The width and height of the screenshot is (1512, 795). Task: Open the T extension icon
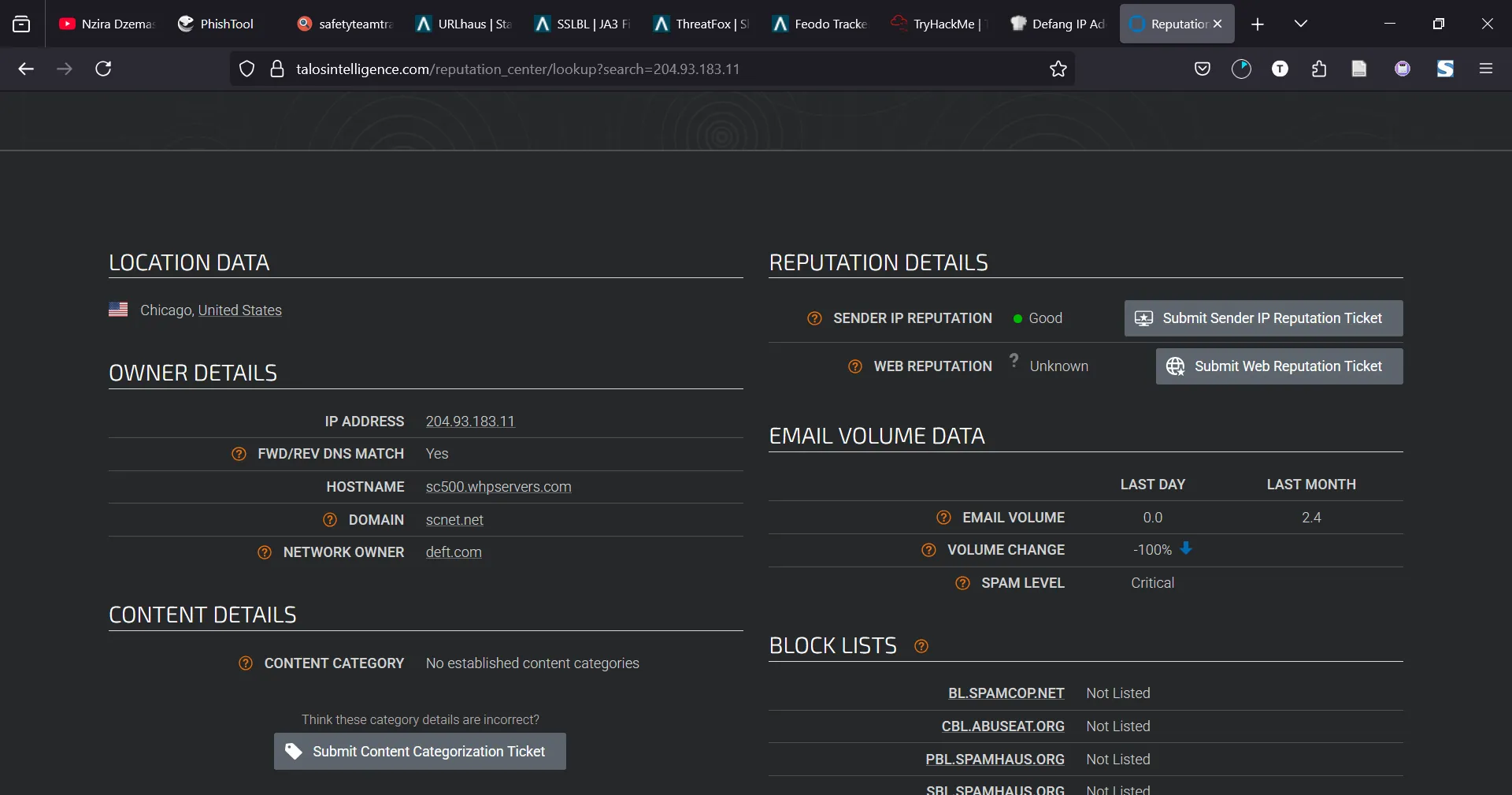click(x=1280, y=69)
